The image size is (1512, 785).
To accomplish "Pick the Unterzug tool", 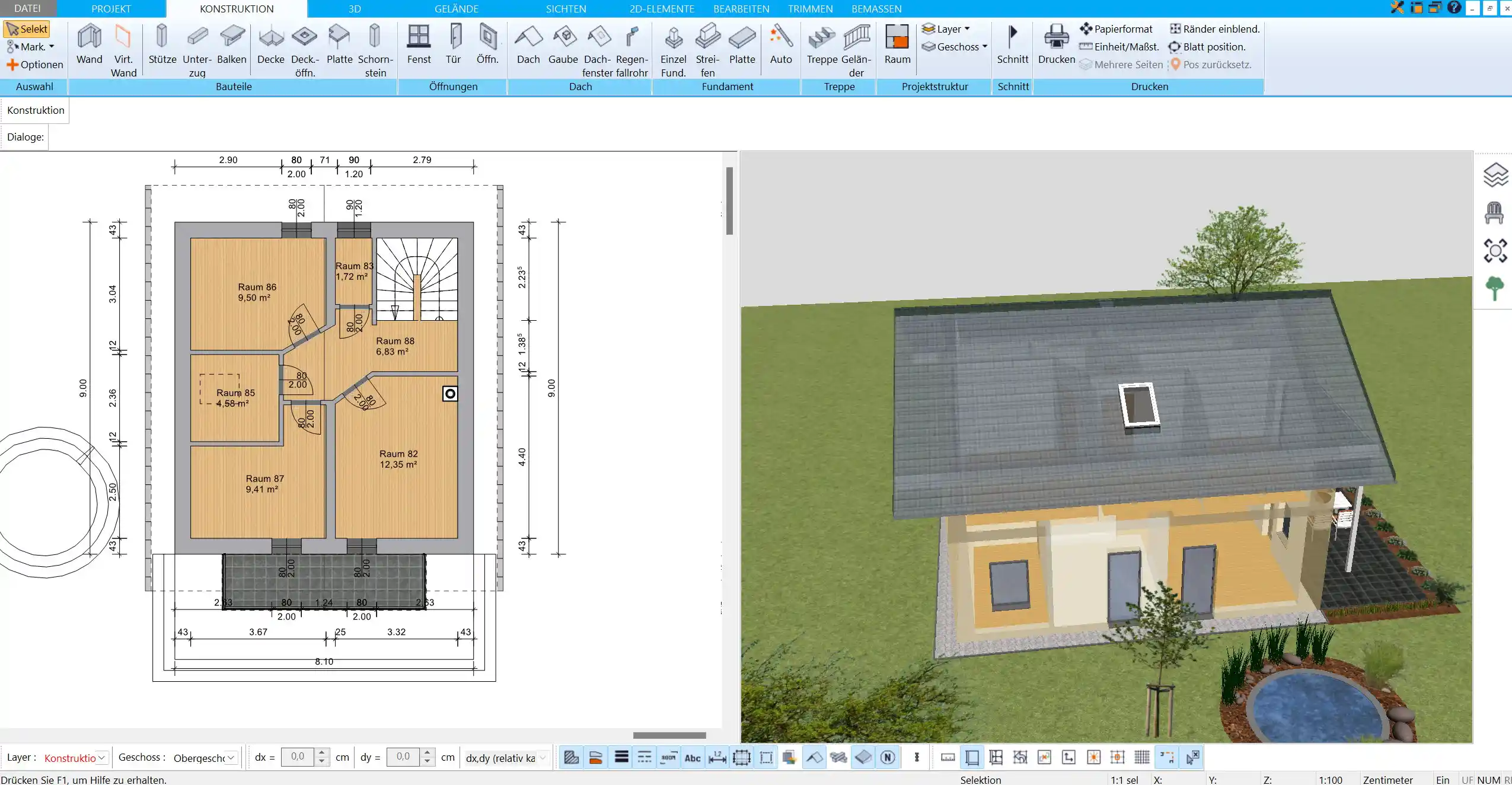I will tap(197, 50).
